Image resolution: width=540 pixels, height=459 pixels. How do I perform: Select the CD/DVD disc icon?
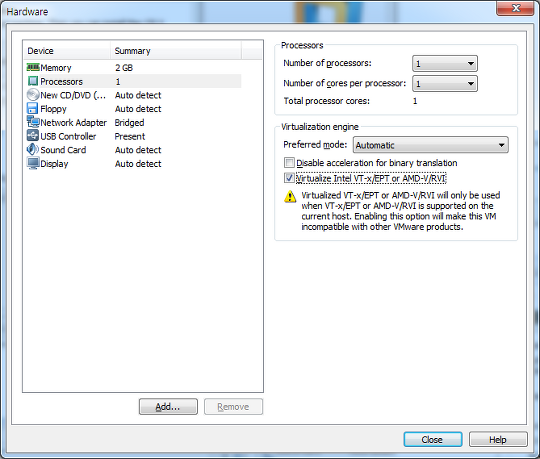tap(33, 95)
